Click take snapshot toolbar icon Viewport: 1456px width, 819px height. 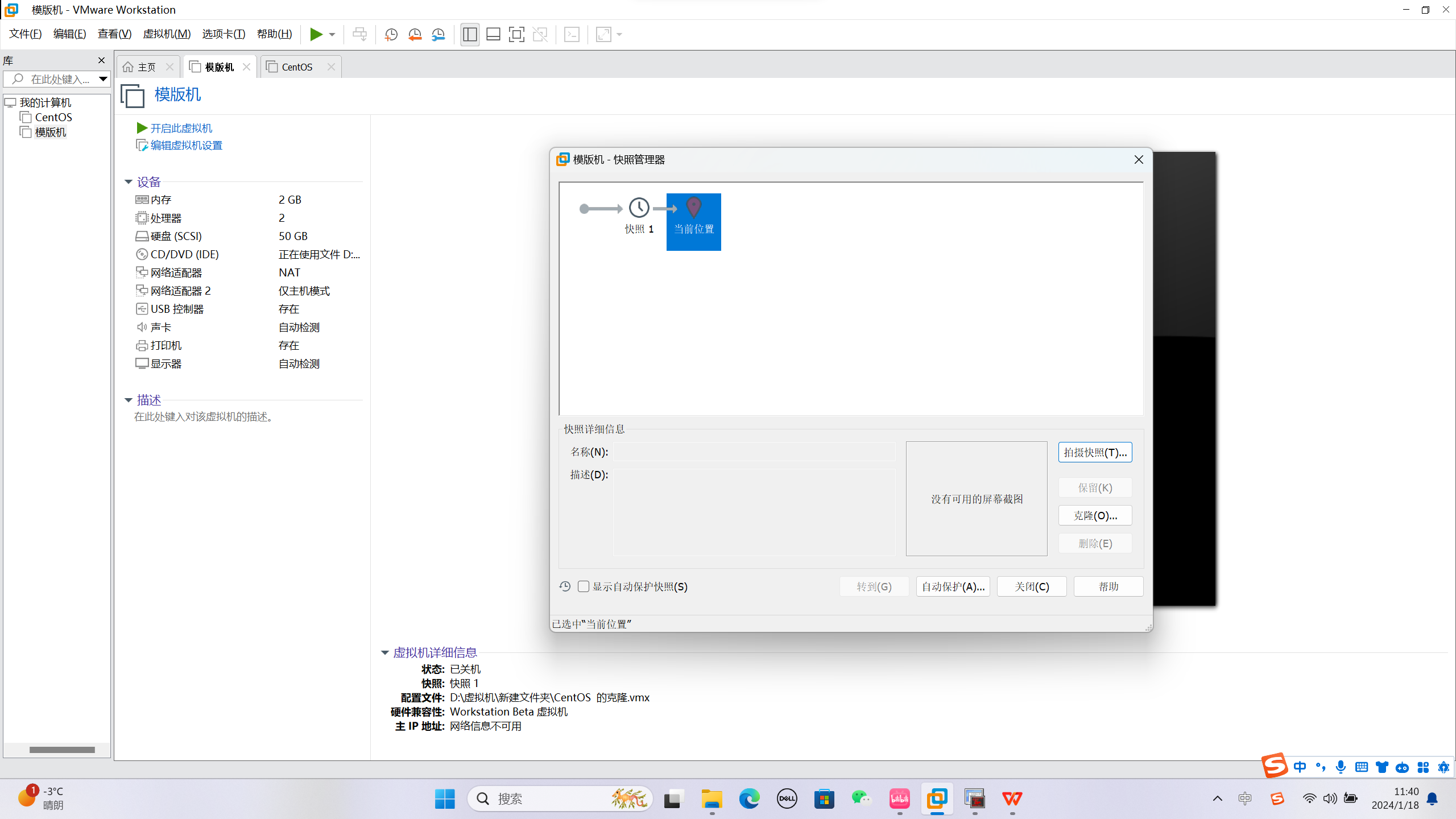click(391, 35)
